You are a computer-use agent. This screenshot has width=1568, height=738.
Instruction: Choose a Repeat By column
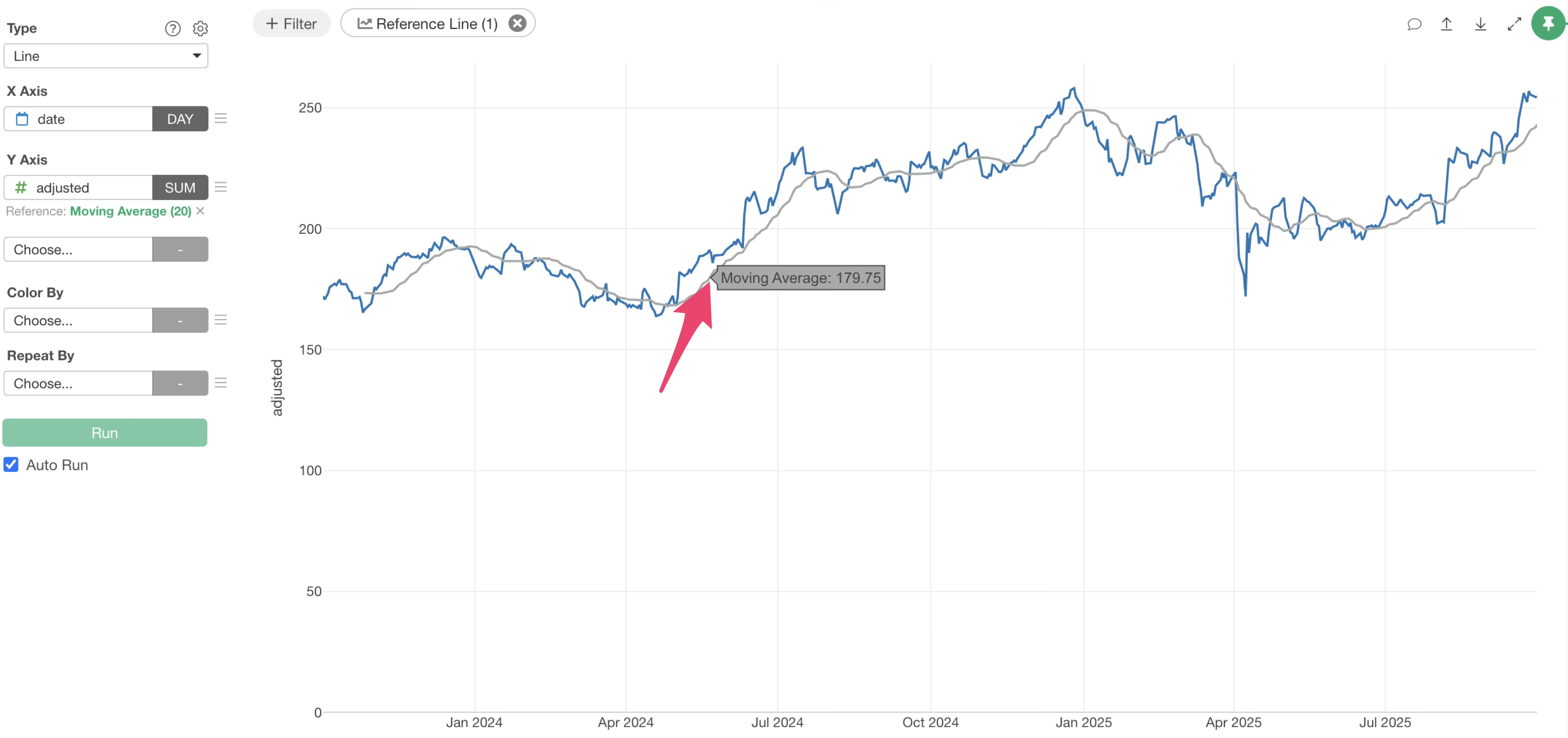pos(78,383)
